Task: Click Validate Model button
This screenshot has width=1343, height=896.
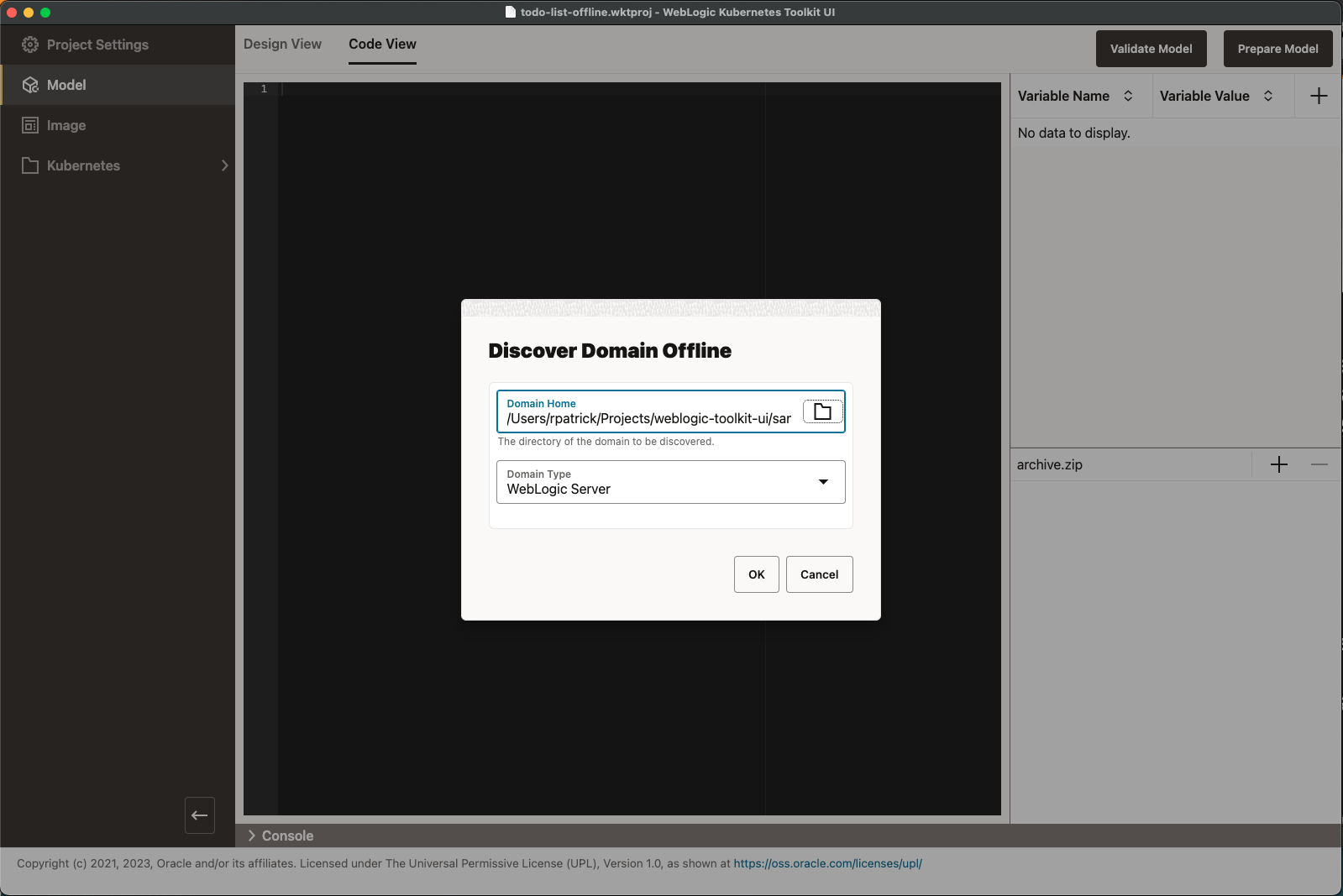Action: pyautogui.click(x=1152, y=49)
